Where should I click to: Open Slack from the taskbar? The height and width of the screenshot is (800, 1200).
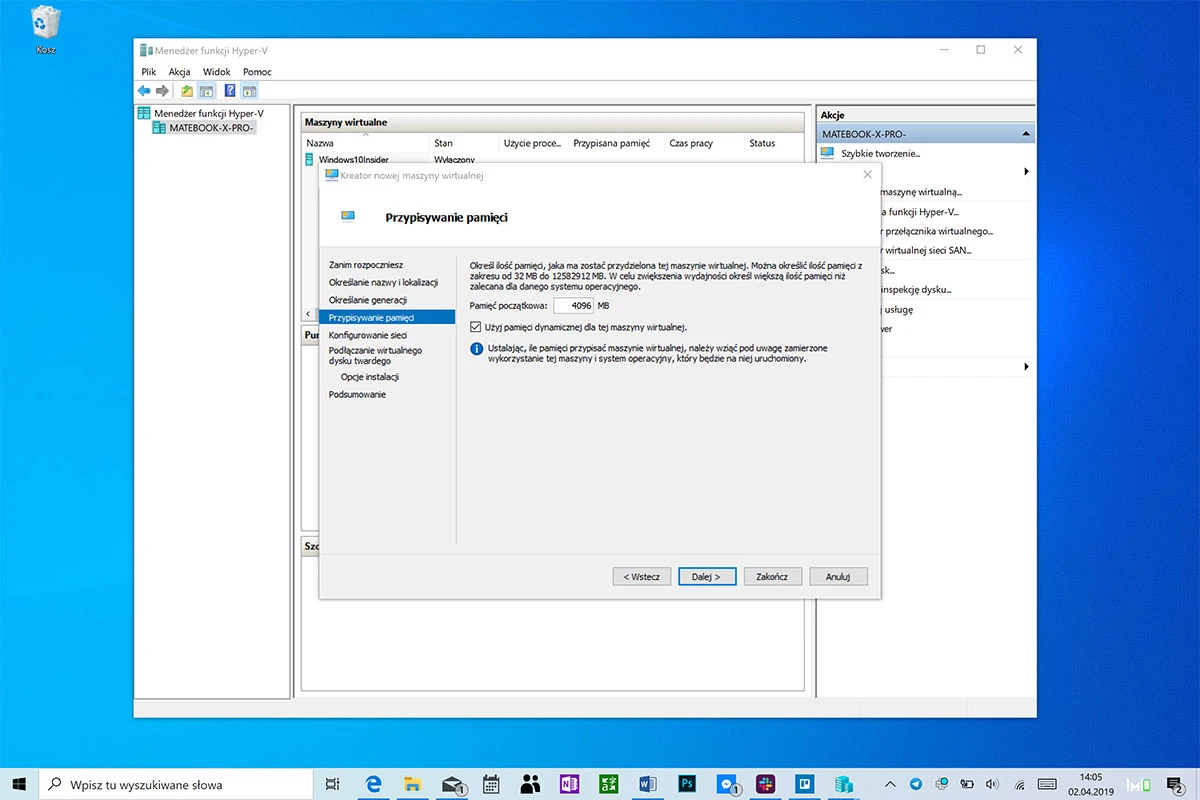click(765, 784)
